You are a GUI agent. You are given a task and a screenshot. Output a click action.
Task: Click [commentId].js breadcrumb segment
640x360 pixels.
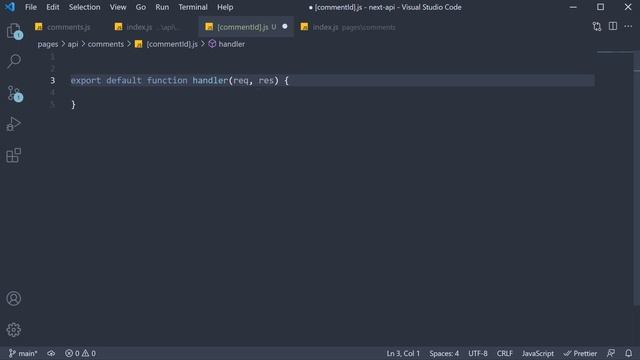(x=172, y=44)
